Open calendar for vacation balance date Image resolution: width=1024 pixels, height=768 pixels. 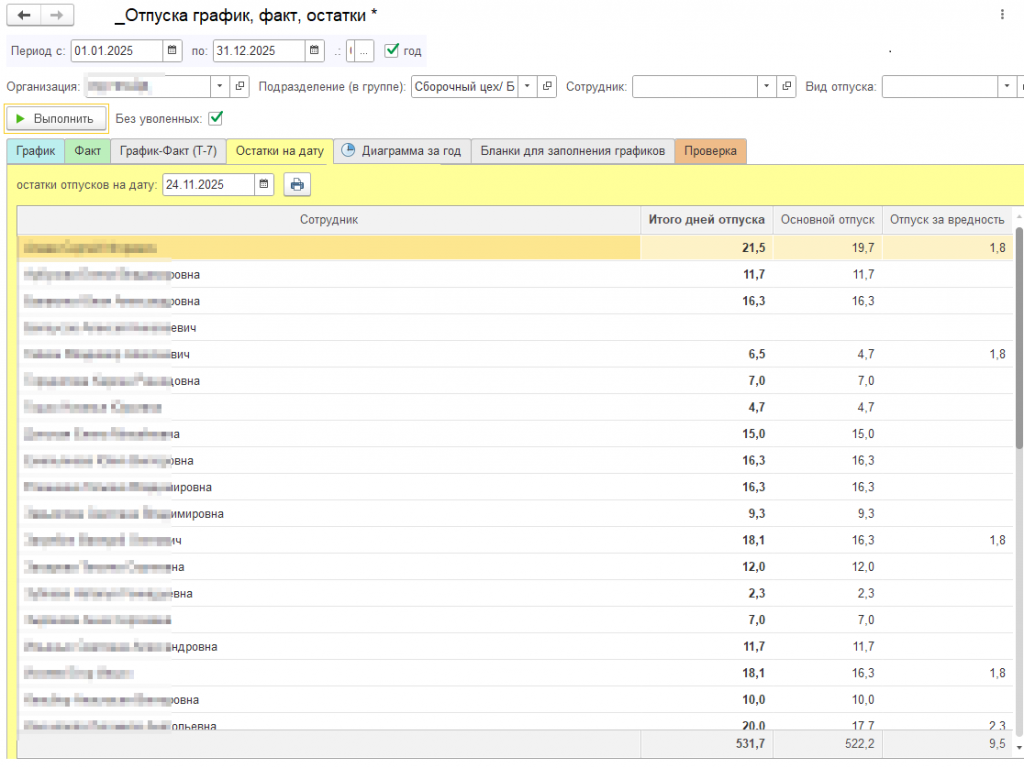[264, 184]
